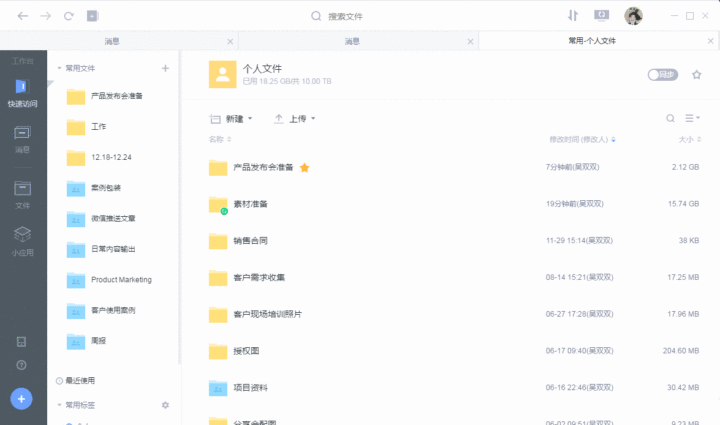The height and width of the screenshot is (425, 720).
Task: Open the 微信推送文章 shared folder
Action: (112, 218)
